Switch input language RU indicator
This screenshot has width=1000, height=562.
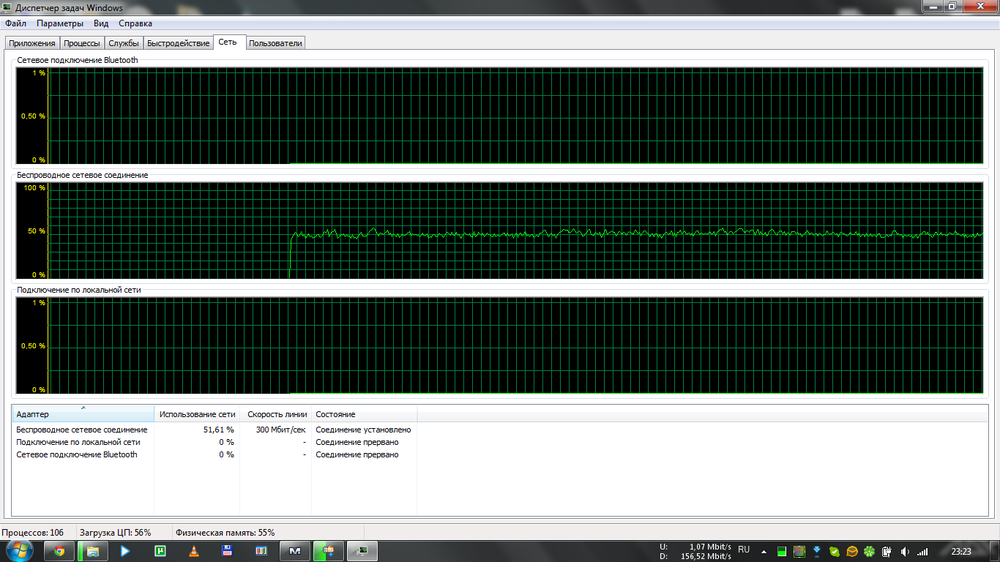click(743, 550)
